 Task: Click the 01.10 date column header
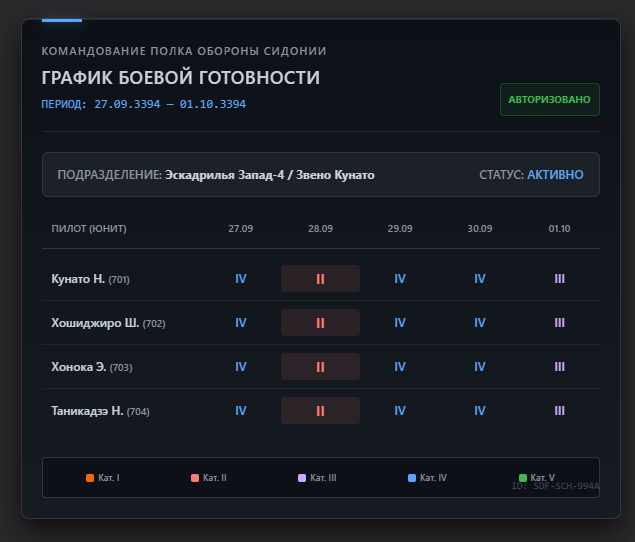(559, 229)
